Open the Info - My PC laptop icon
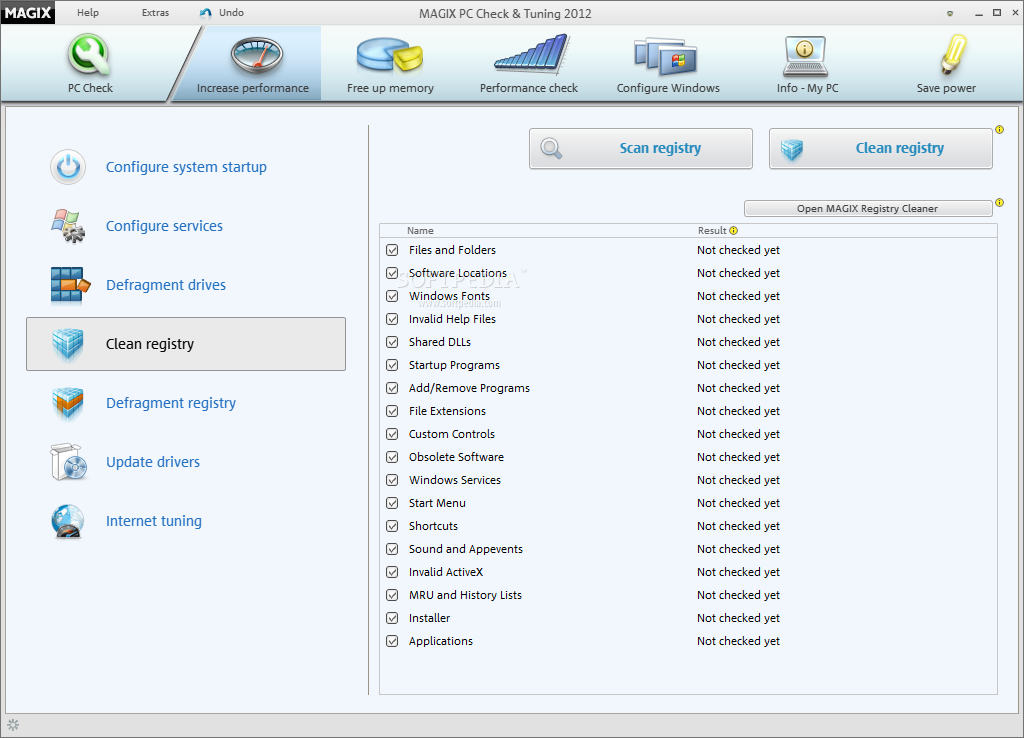 pos(805,56)
